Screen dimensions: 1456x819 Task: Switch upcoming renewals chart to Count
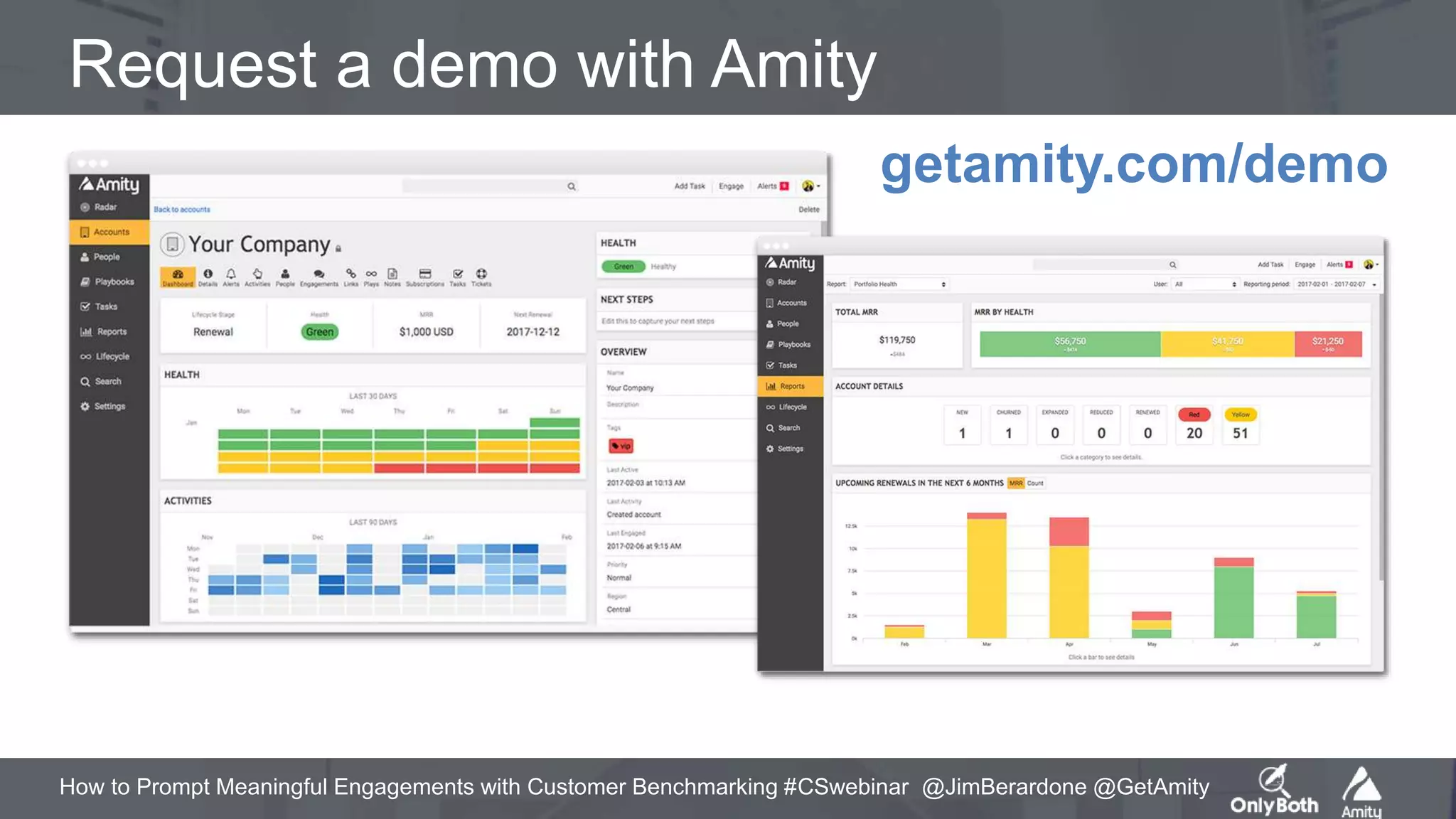[x=1035, y=483]
